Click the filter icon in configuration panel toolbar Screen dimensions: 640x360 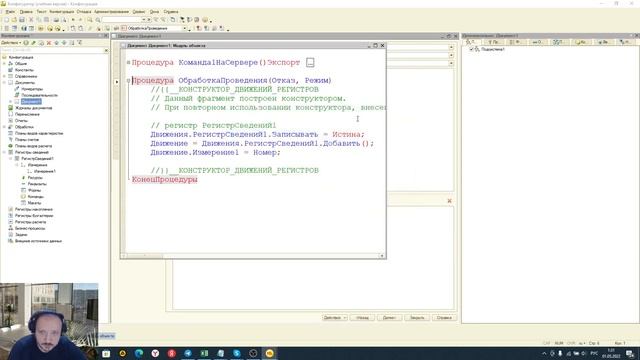(80, 42)
